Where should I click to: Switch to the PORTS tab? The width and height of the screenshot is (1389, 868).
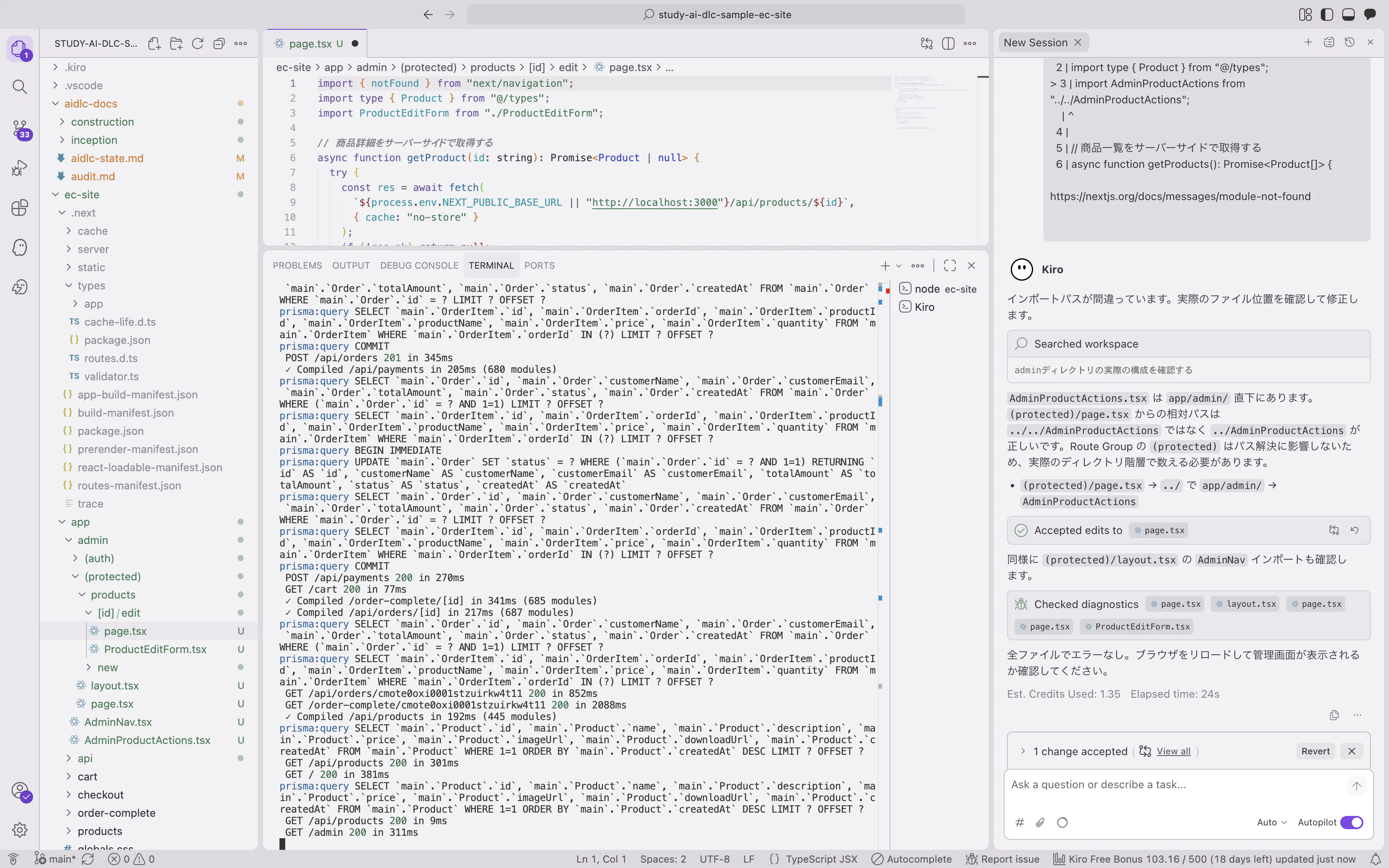539,266
